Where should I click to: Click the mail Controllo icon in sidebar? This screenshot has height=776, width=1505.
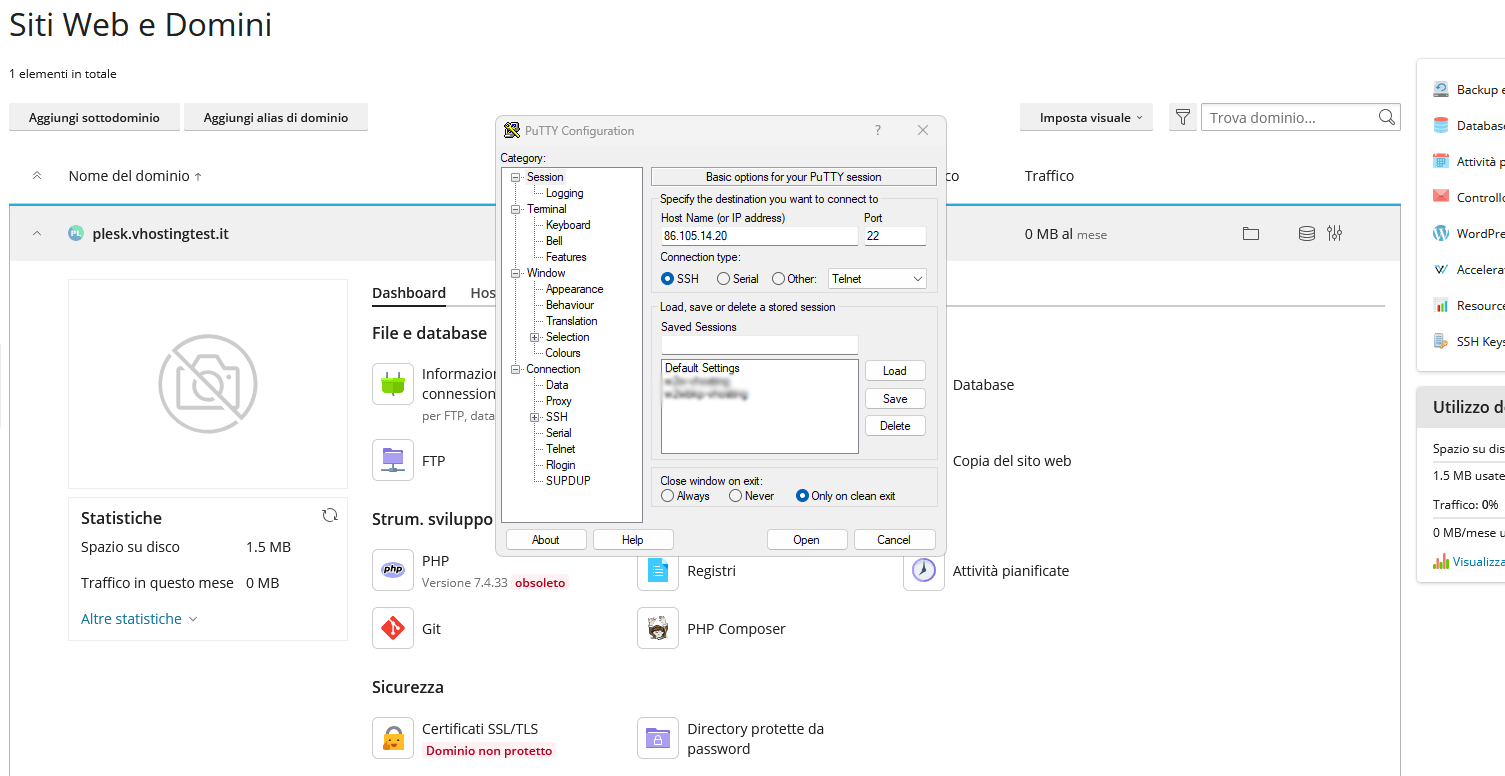1441,197
